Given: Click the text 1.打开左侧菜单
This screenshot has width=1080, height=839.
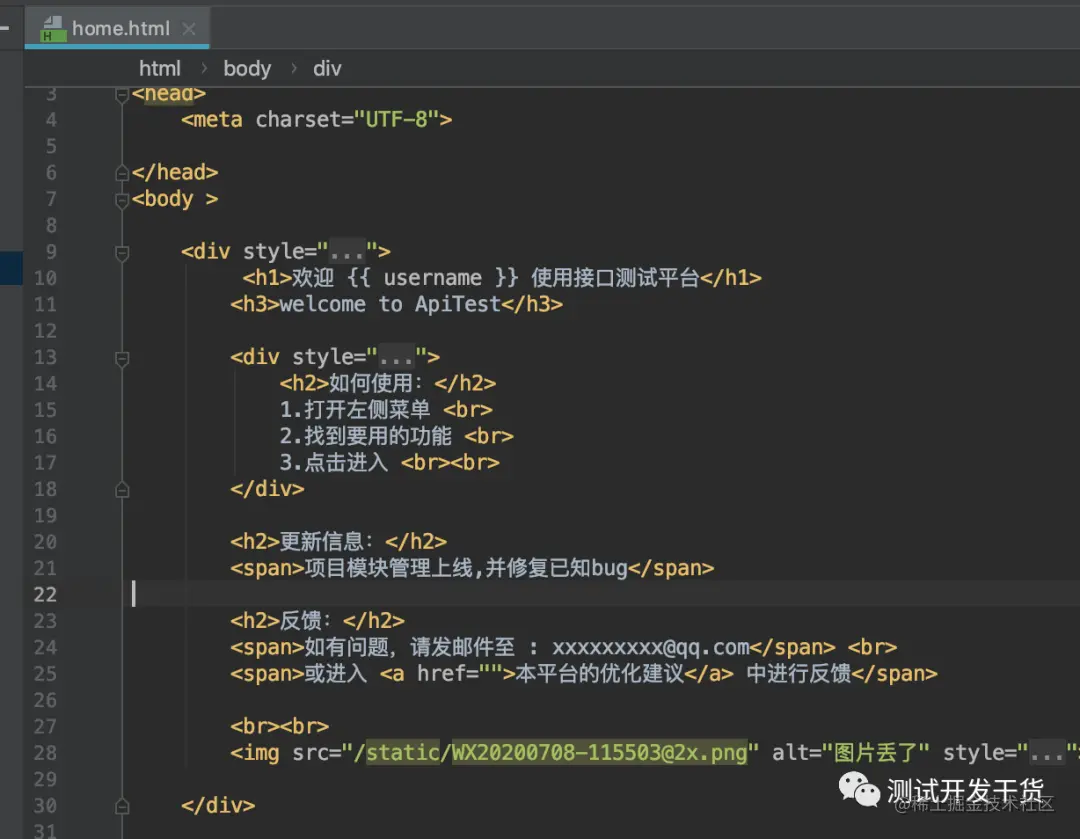Looking at the screenshot, I should coord(355,409).
